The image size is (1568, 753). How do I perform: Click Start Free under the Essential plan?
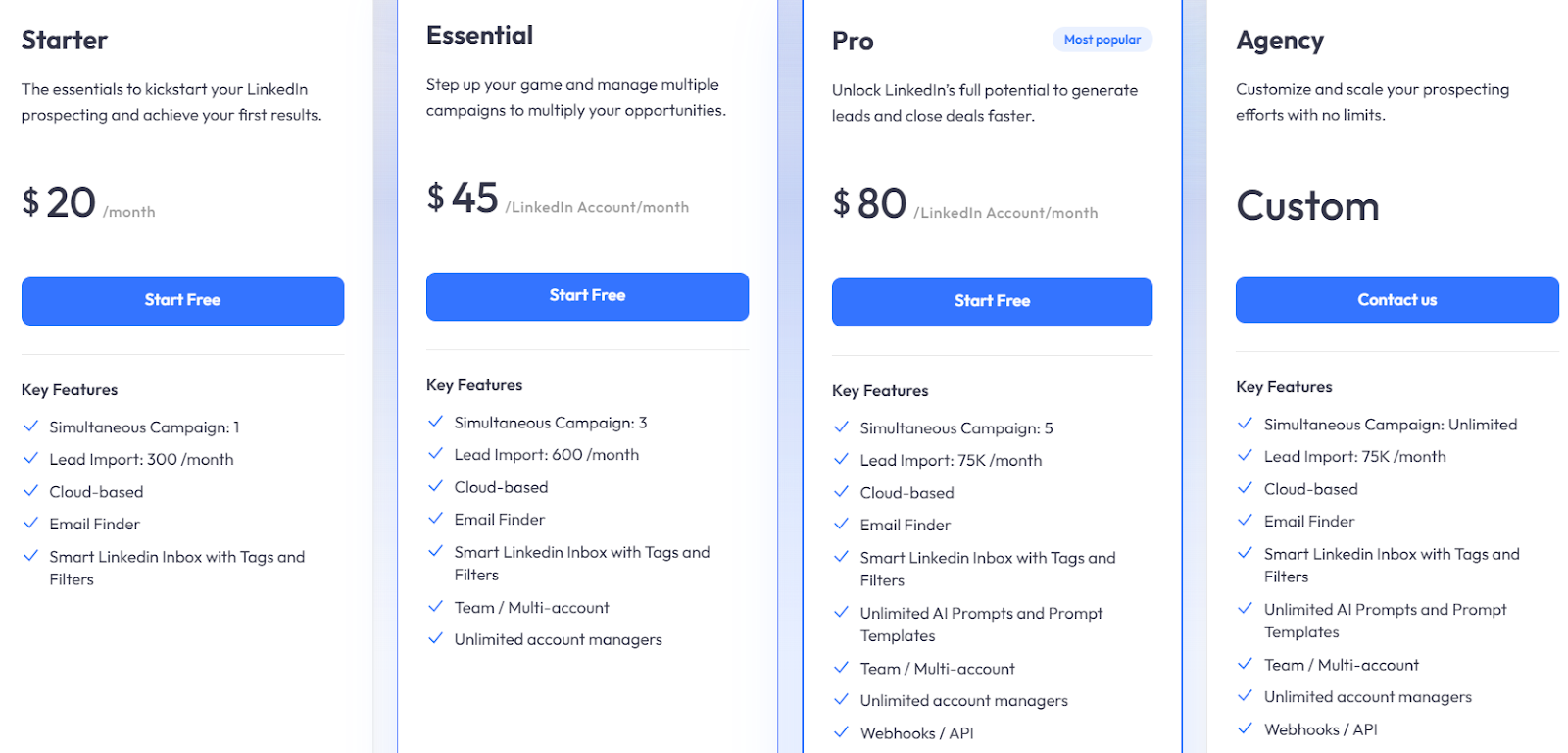click(x=587, y=295)
